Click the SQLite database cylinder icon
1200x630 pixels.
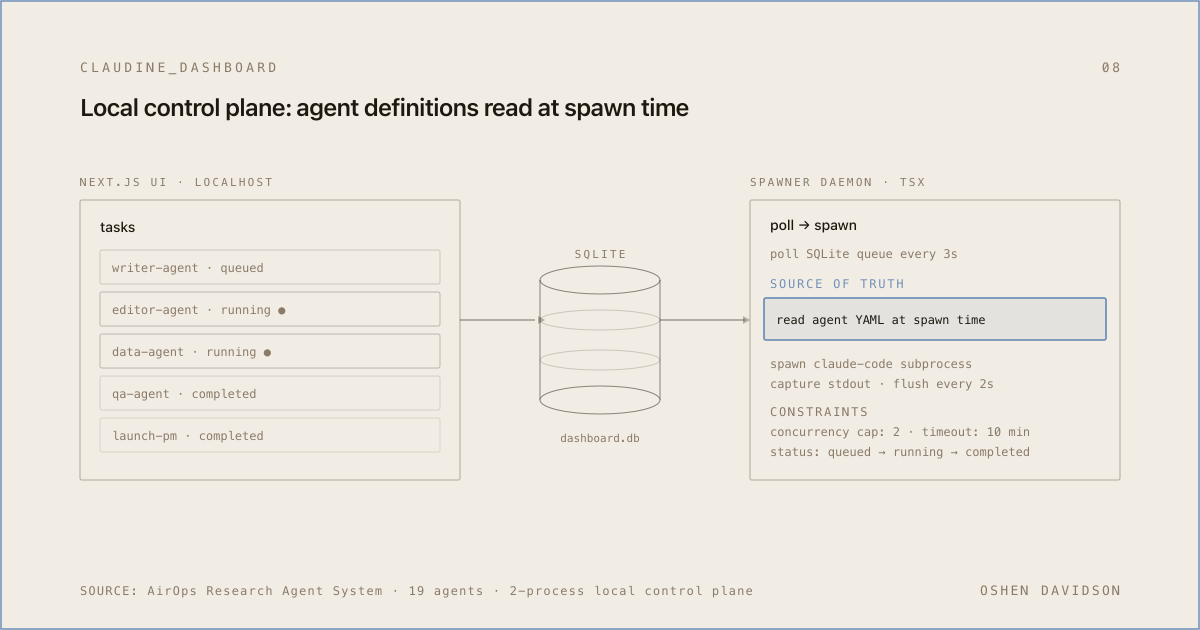pyautogui.click(x=600, y=340)
